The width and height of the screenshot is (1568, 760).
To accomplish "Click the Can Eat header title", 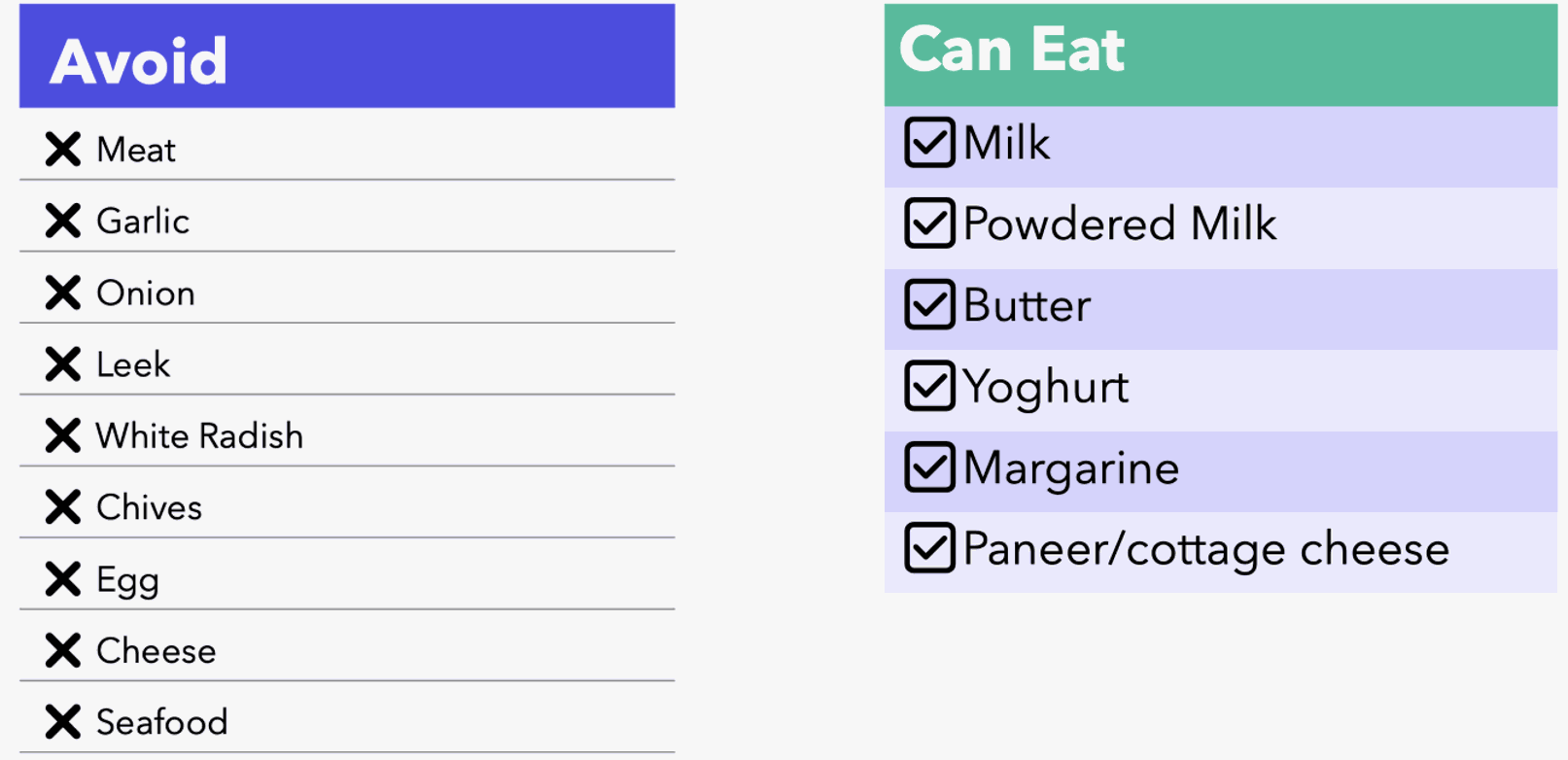I will [x=1011, y=50].
